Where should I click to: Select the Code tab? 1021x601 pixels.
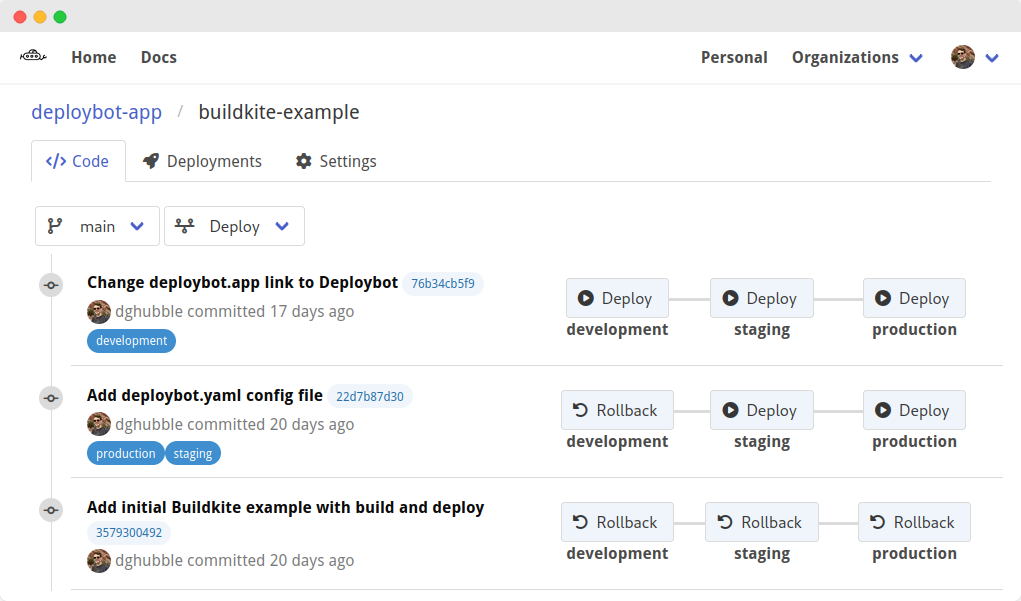tap(78, 161)
